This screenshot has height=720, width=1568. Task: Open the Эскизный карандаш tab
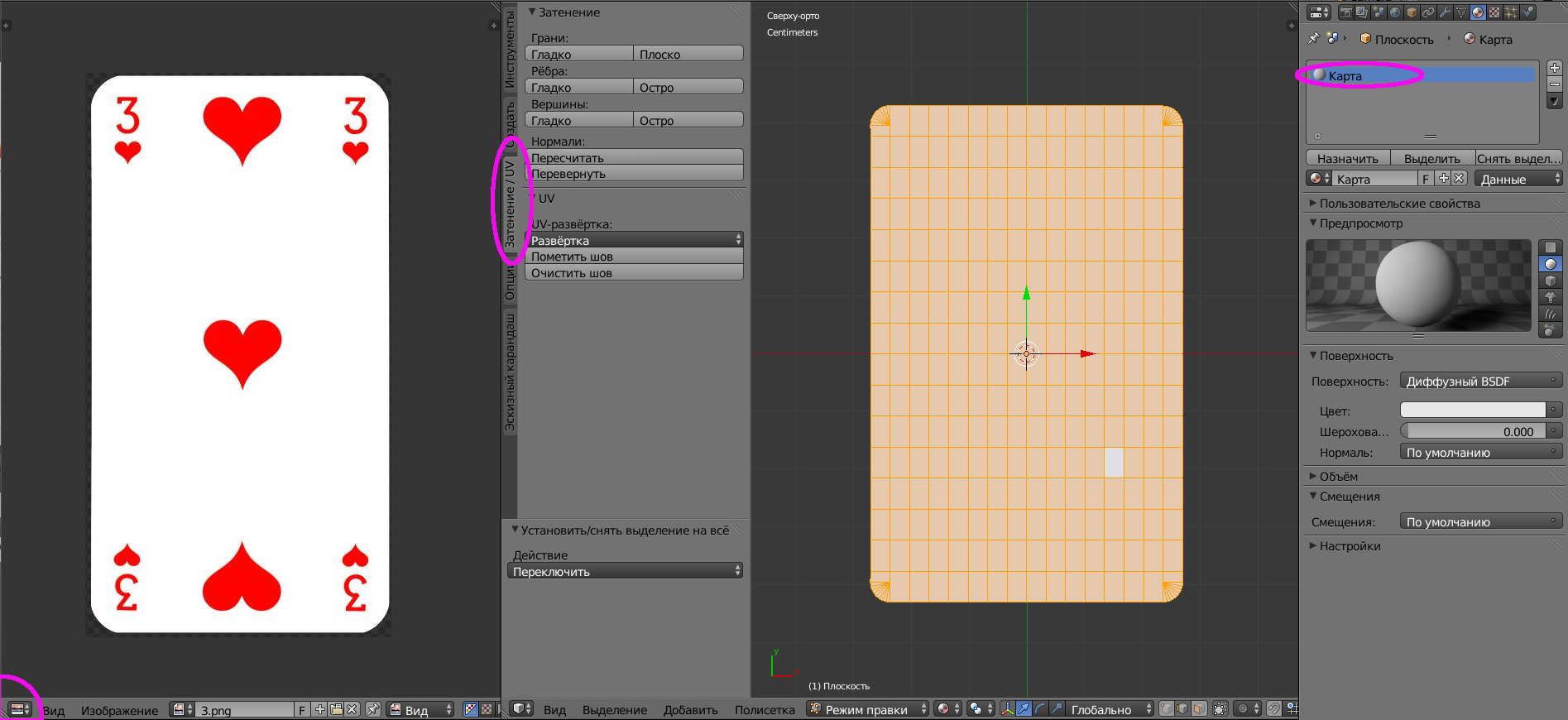510,372
